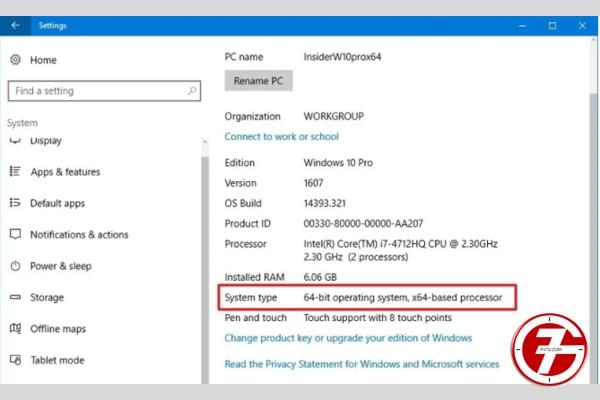The width and height of the screenshot is (600, 400).
Task: Select the Offline maps icon
Action: pos(16,329)
